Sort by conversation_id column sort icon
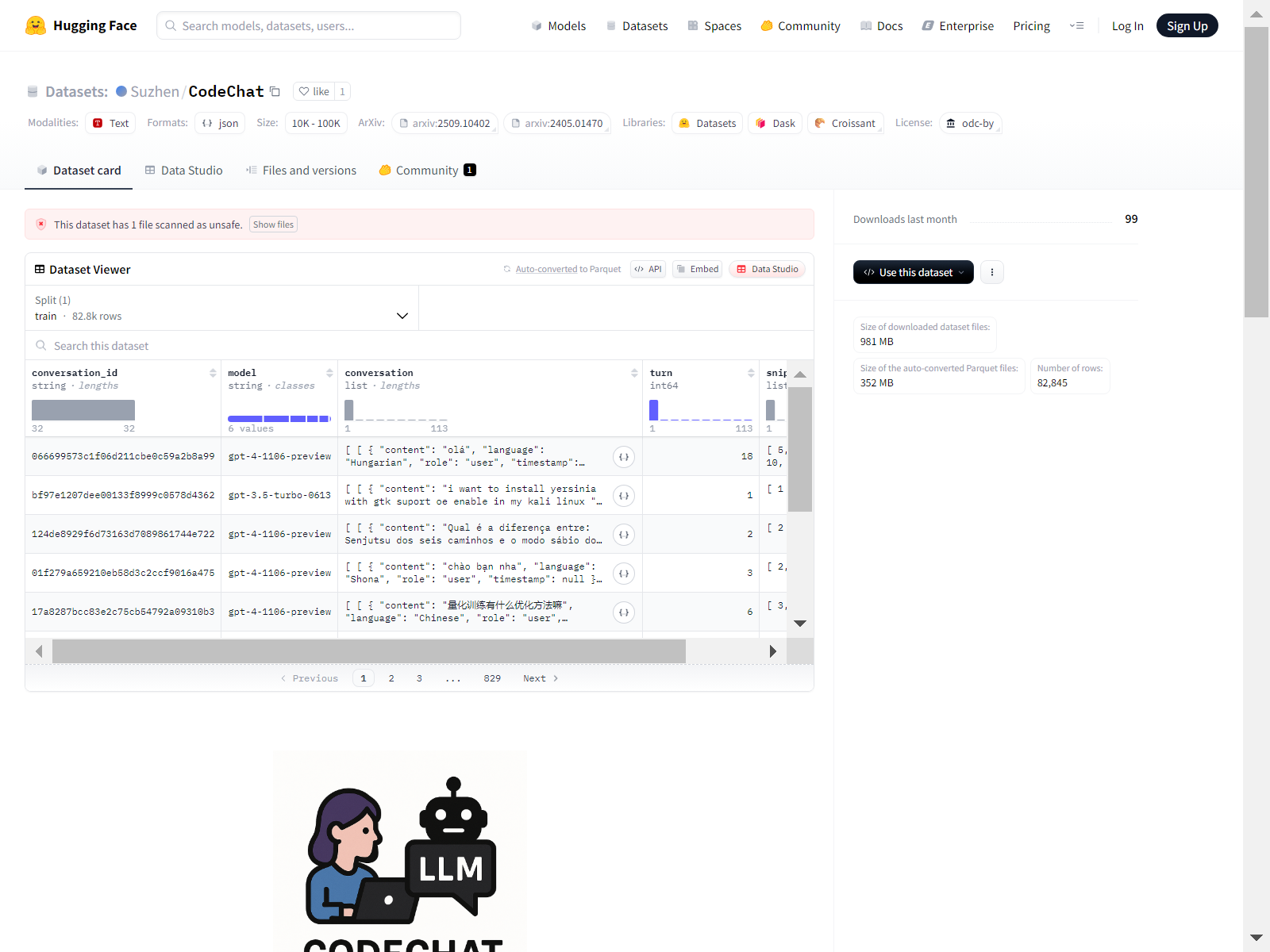The height and width of the screenshot is (952, 1270). point(213,373)
